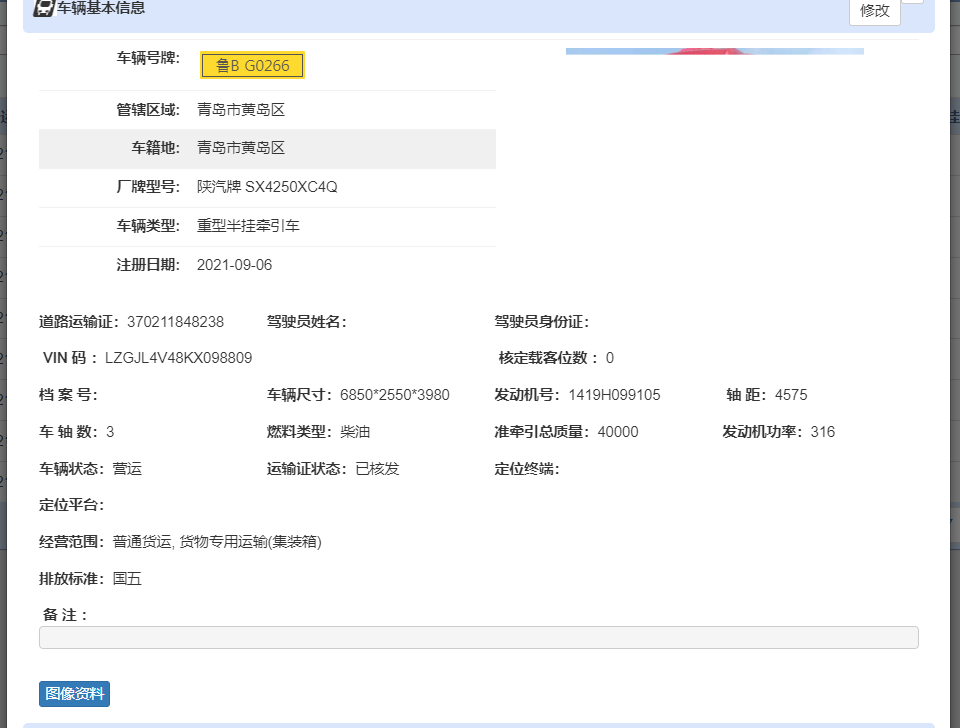Screen dimensions: 960x728
Task: Select the 车籍地 highlighted row
Action: point(267,148)
